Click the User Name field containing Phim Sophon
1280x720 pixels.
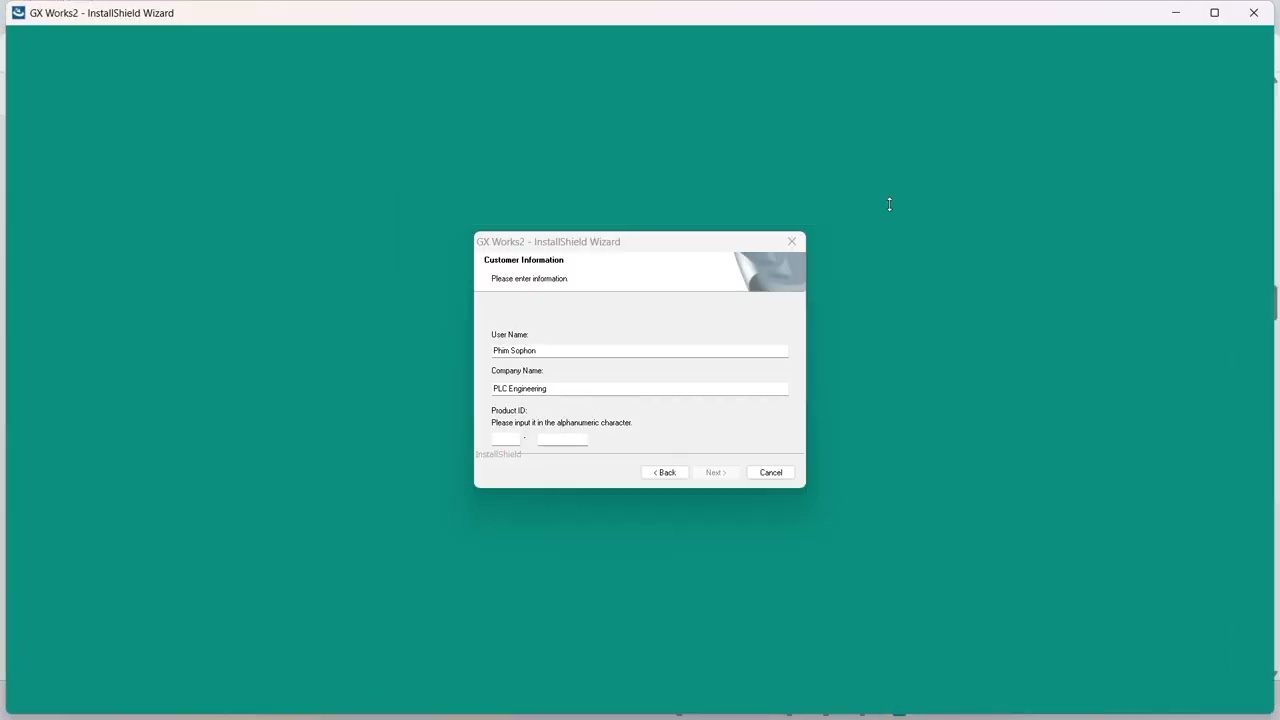(640, 351)
